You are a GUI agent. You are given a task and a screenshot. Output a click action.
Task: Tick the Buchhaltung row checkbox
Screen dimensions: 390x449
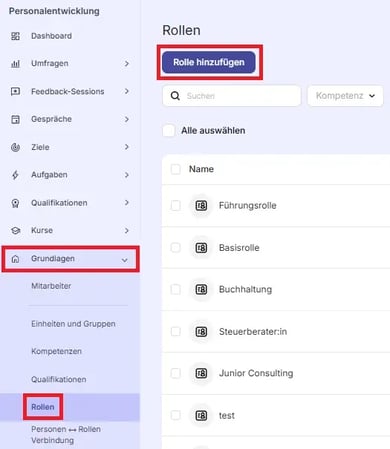coord(176,289)
